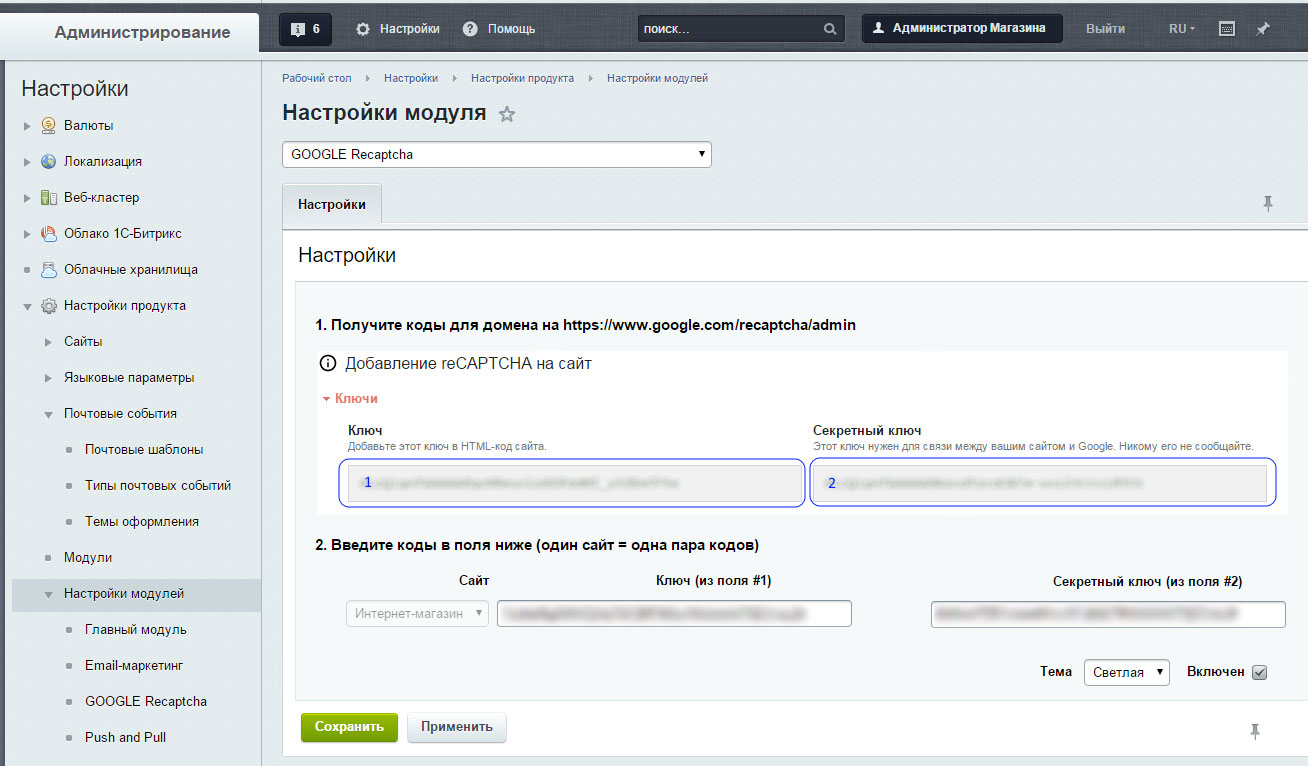Click the pin icon in top bar

1263,29
